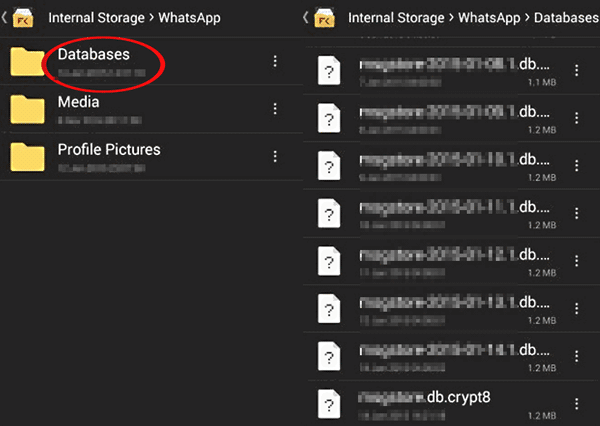Go to Internal Storage in left breadcrumb
600x426 pixels.
(94, 18)
